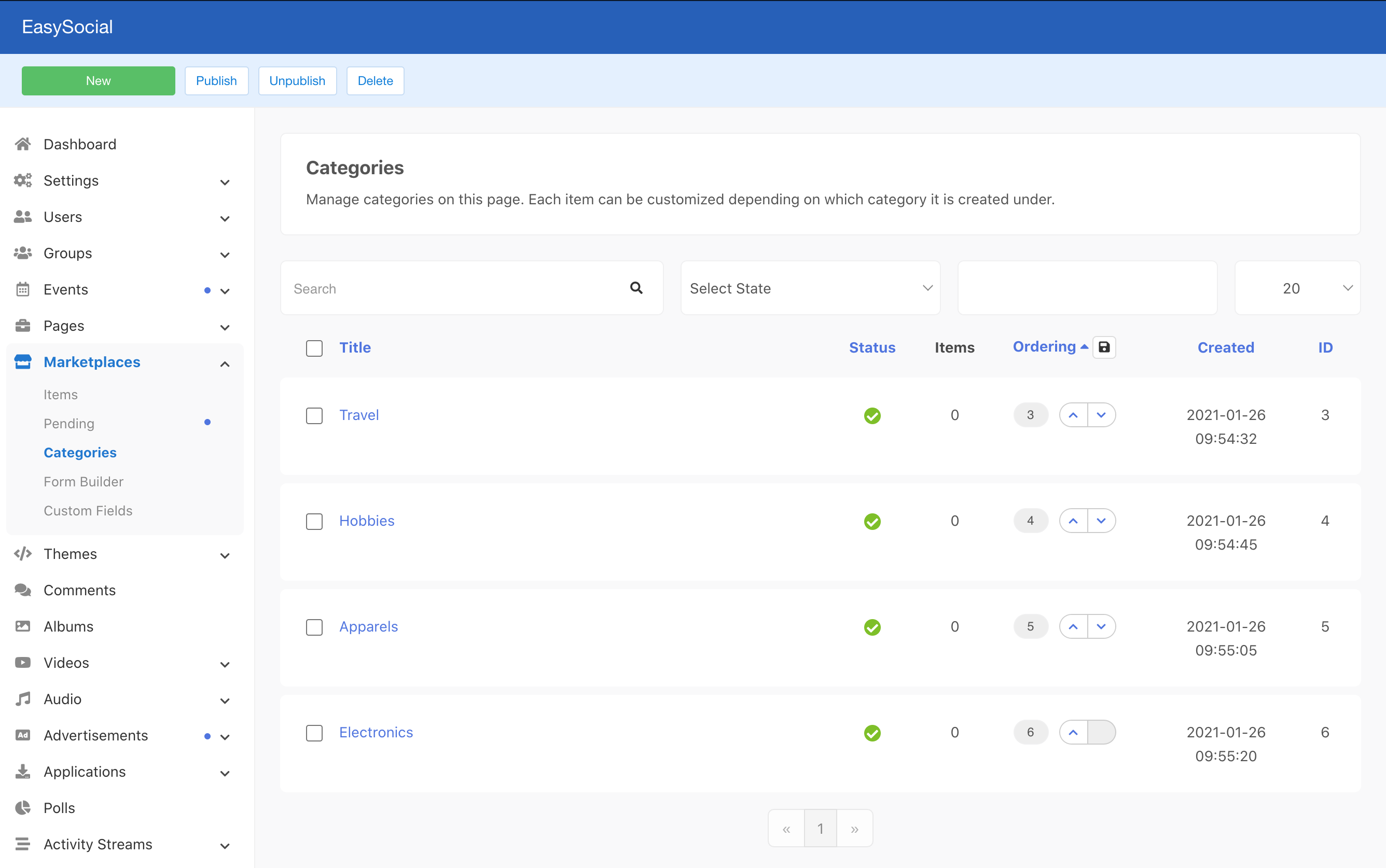Toggle the Travel category checkbox
The height and width of the screenshot is (868, 1386).
pos(314,414)
